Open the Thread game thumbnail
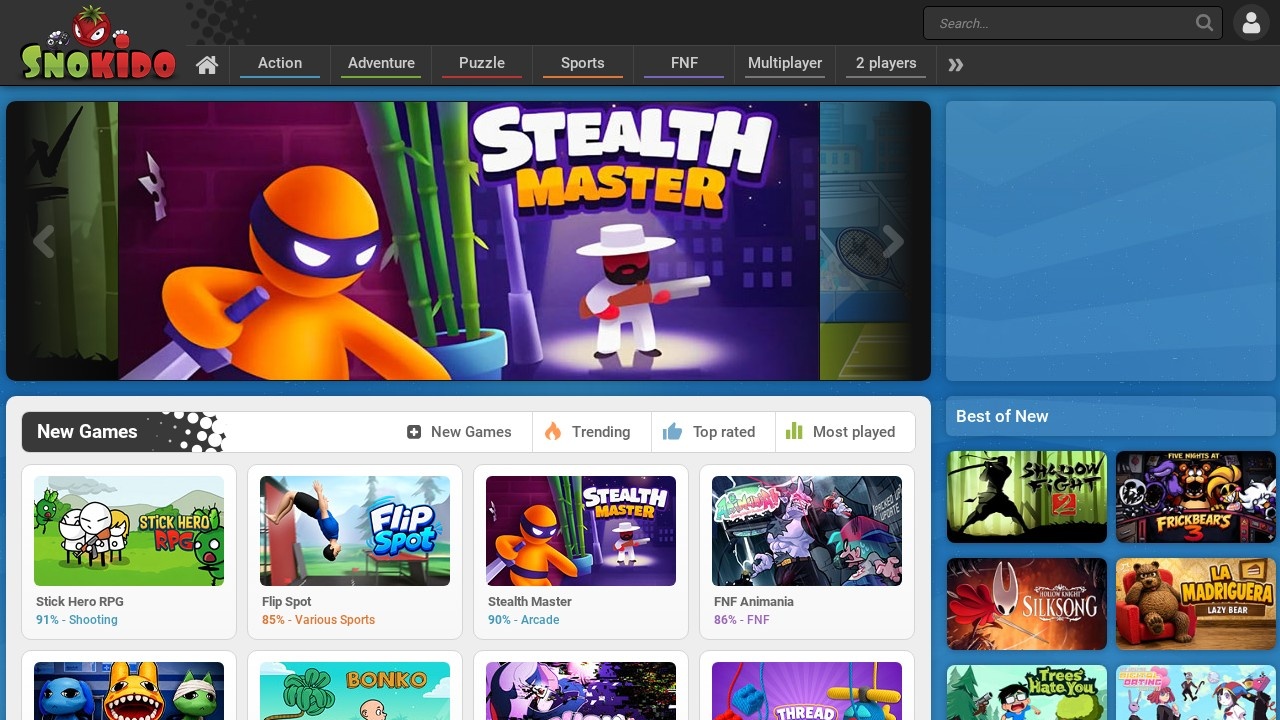 pos(807,691)
